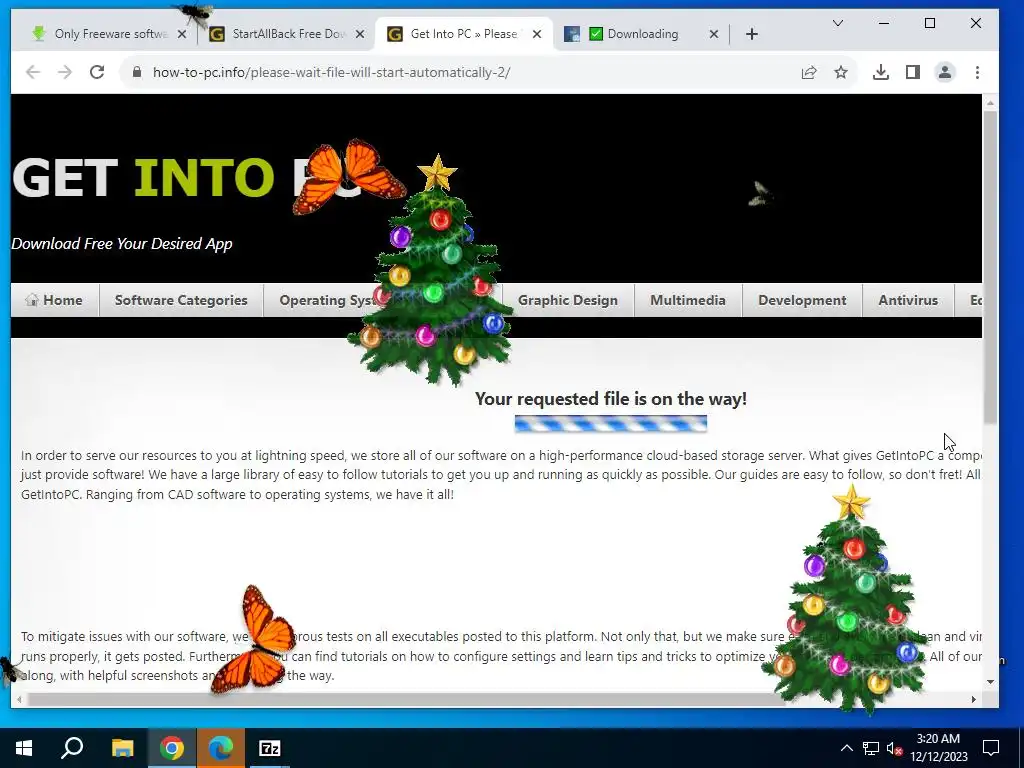Reload the current page
The height and width of the screenshot is (768, 1024).
click(97, 72)
